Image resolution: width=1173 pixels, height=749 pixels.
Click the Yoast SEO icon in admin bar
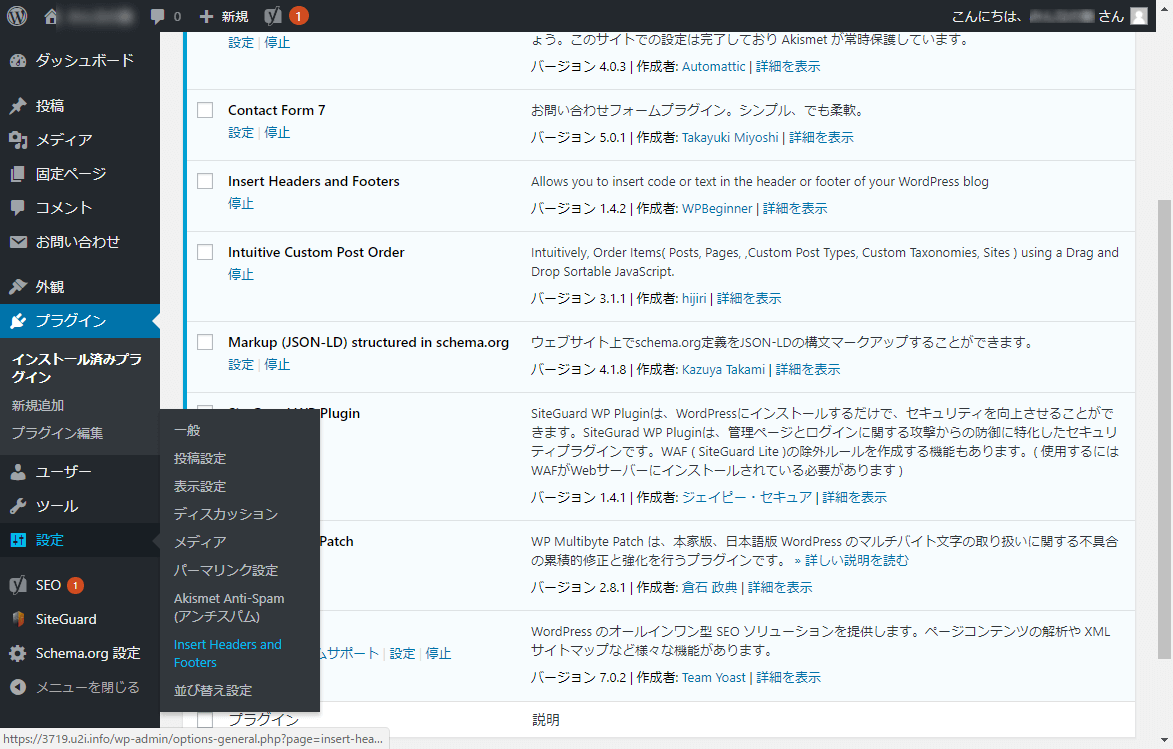[x=274, y=16]
